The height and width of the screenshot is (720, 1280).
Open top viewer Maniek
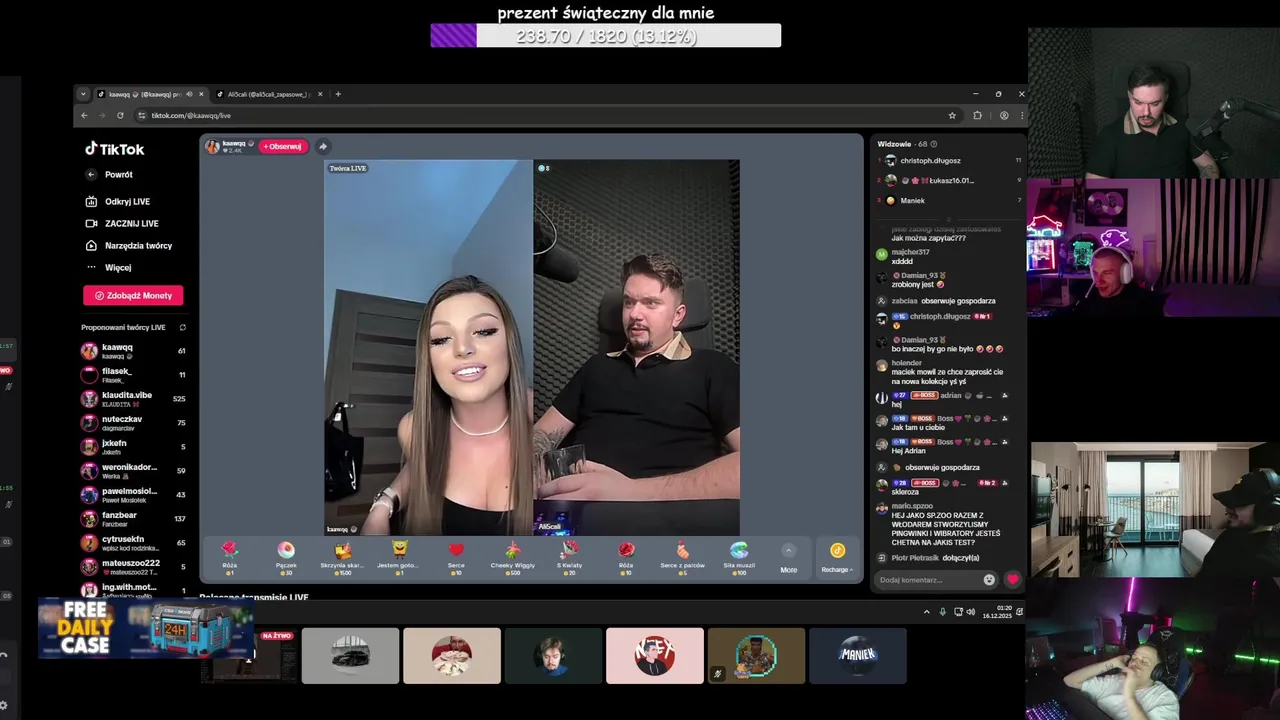click(x=912, y=200)
